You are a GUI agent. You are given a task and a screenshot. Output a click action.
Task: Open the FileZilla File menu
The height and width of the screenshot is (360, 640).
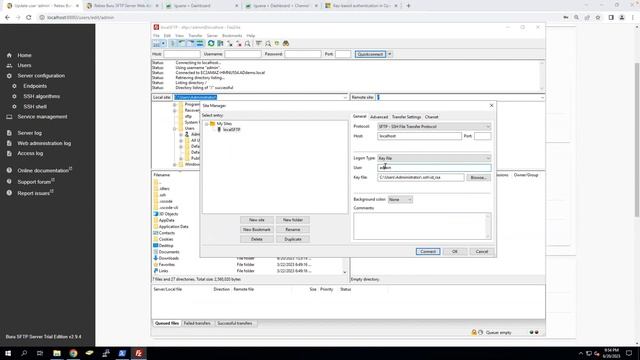(x=156, y=36)
